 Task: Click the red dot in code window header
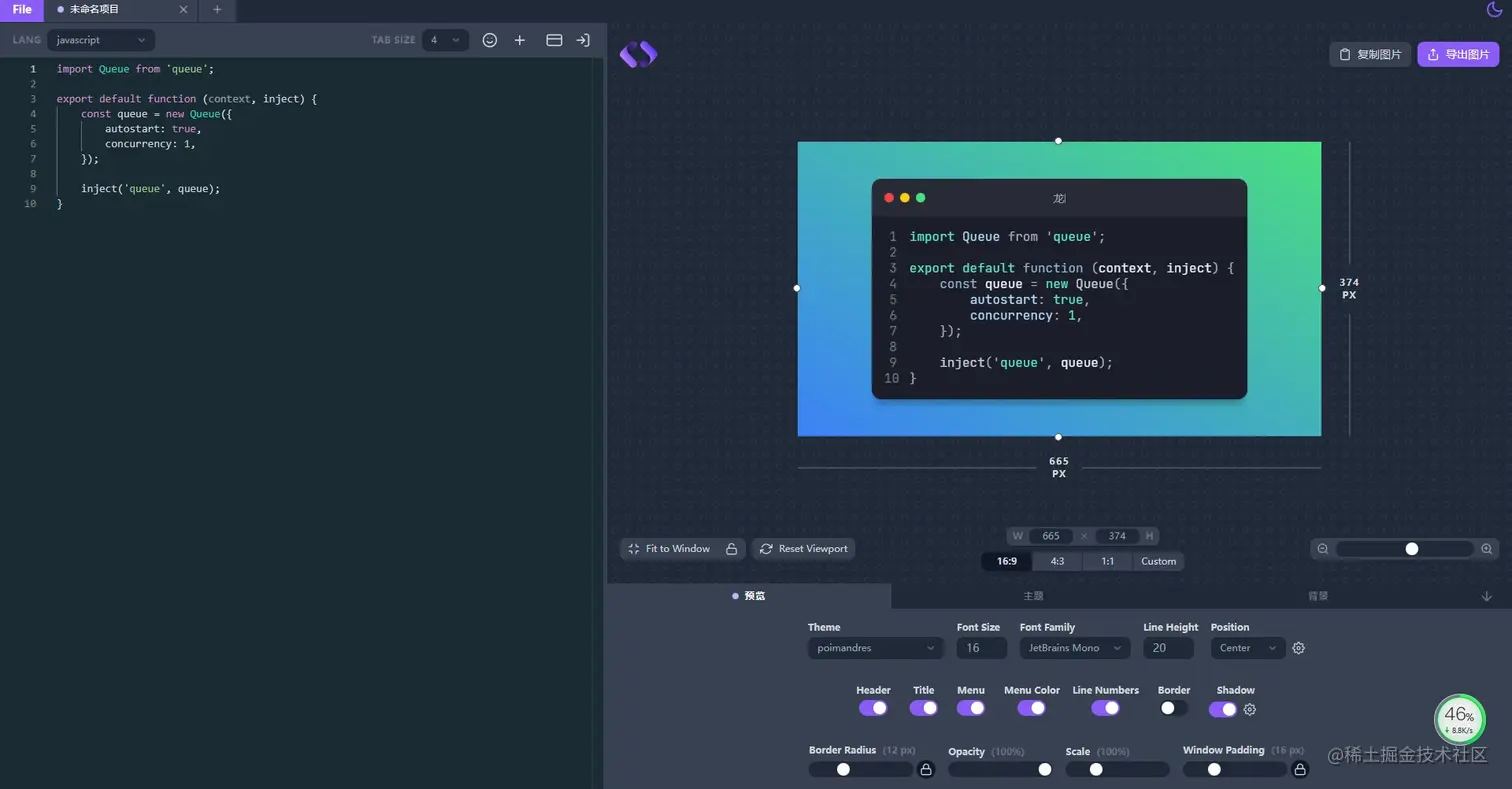(x=889, y=198)
